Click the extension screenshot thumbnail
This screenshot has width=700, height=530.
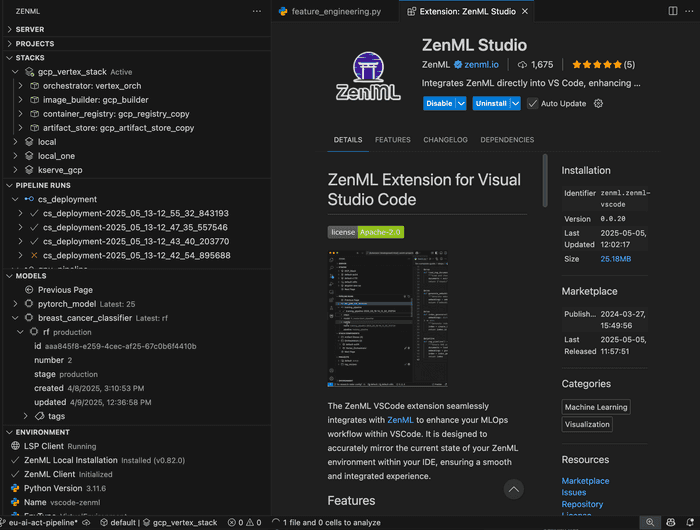coord(388,319)
